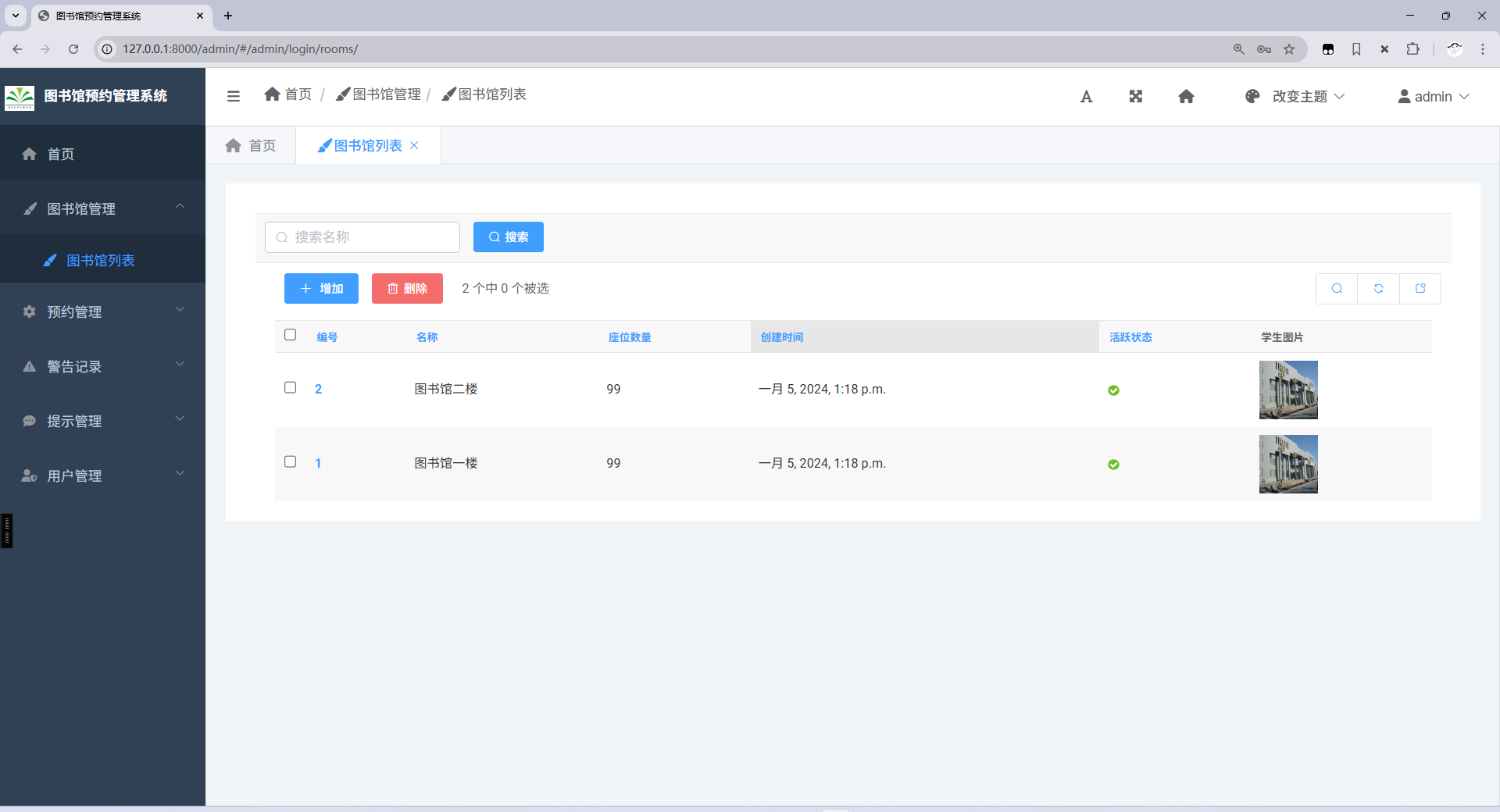Collapse the 图书馆管理 sidebar menu
The width and height of the screenshot is (1500, 812).
click(x=102, y=208)
